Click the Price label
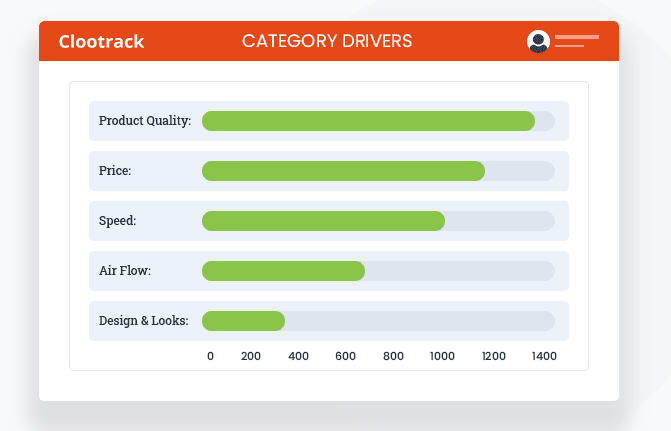The width and height of the screenshot is (671, 431). (x=115, y=171)
